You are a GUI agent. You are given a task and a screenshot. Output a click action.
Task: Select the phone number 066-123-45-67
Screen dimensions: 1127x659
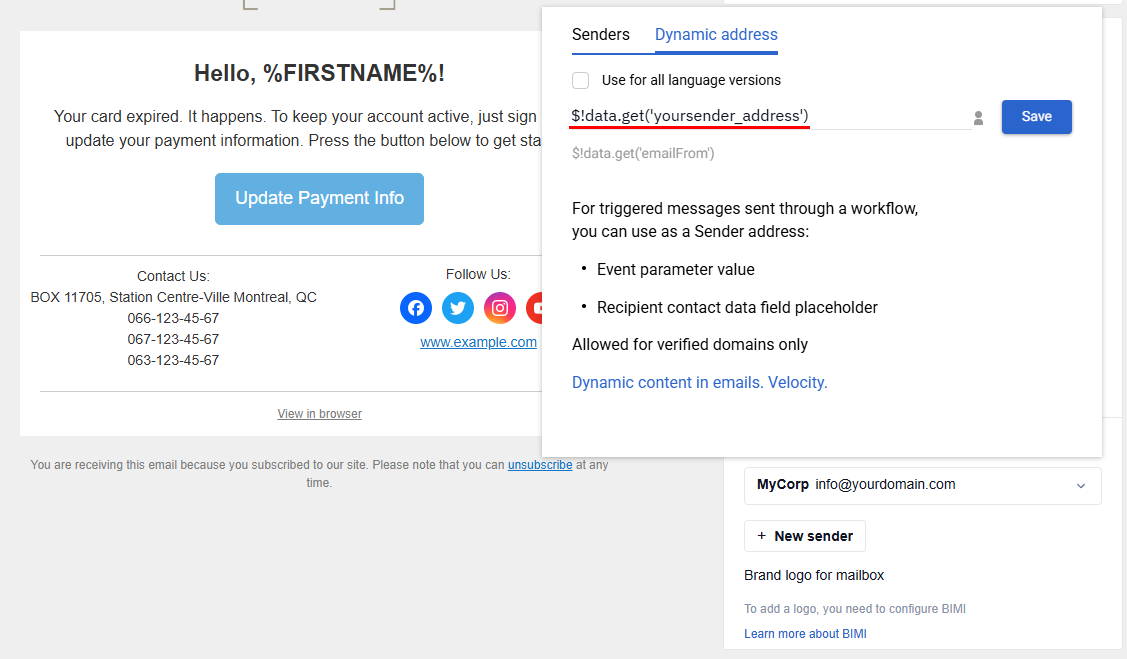[172, 317]
